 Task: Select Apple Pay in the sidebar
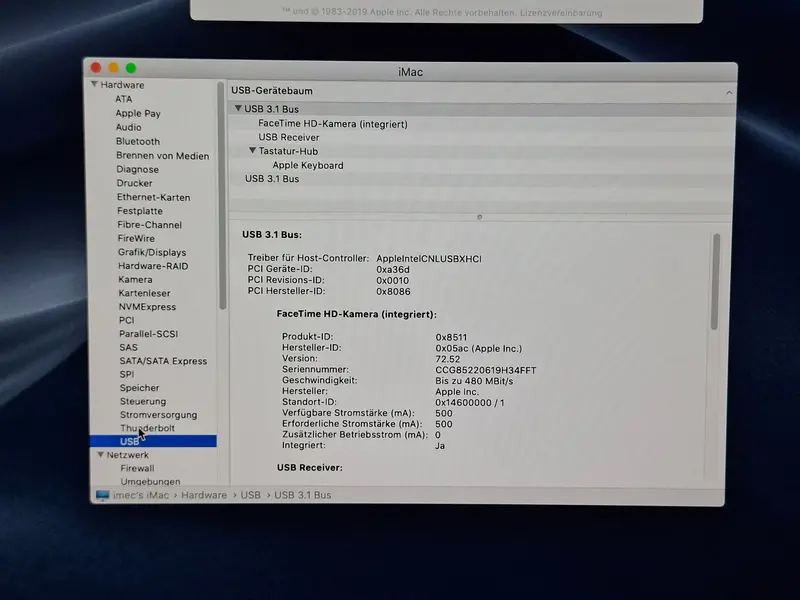click(138, 113)
